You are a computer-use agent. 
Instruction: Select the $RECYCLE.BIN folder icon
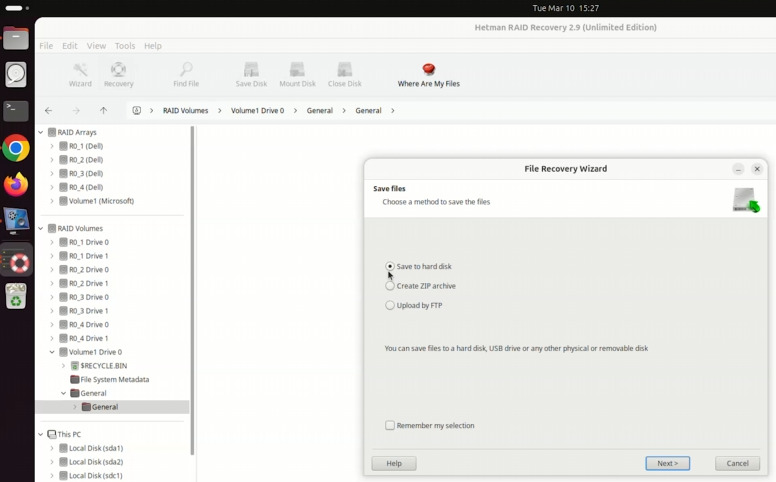(75, 366)
